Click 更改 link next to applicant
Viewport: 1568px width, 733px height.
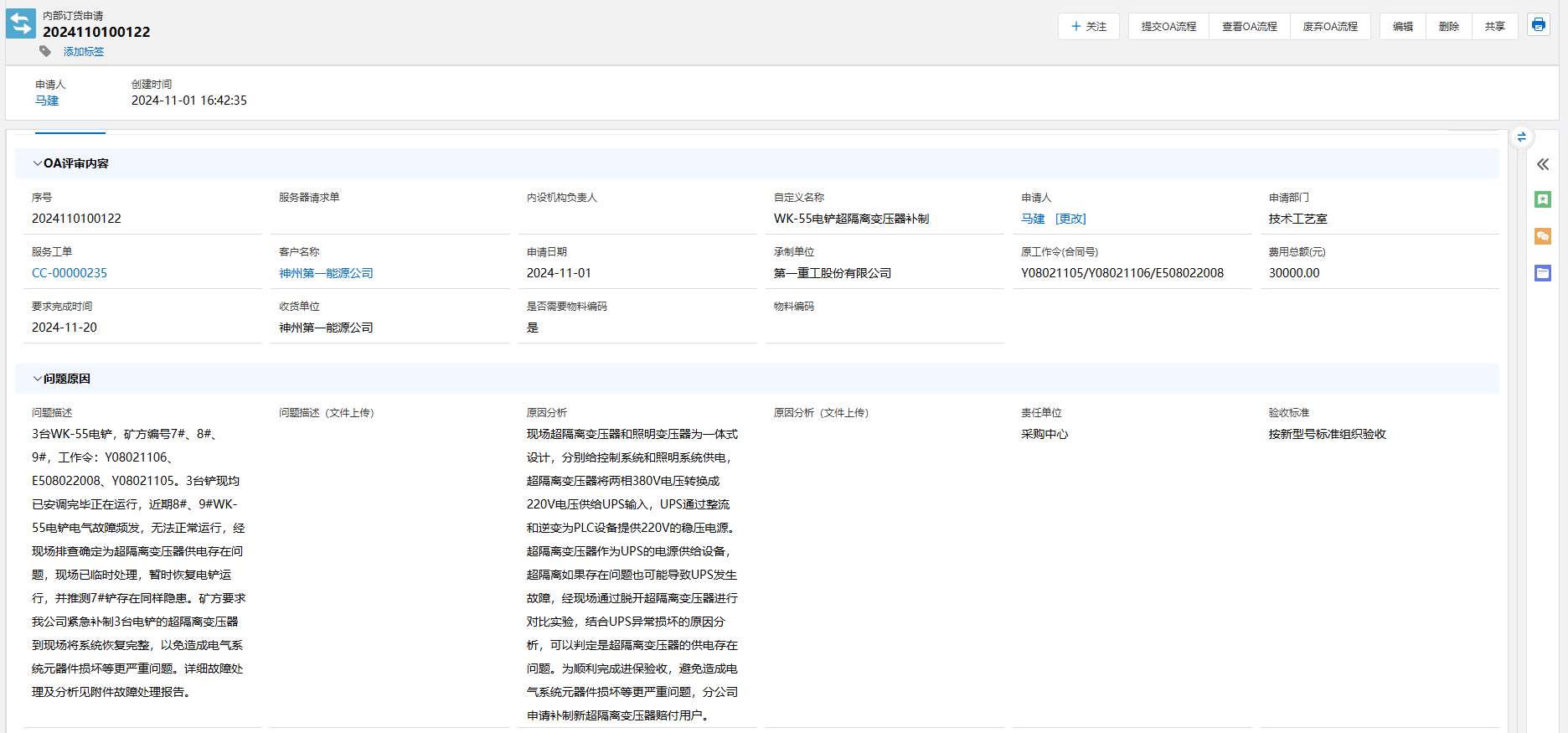pos(1070,219)
